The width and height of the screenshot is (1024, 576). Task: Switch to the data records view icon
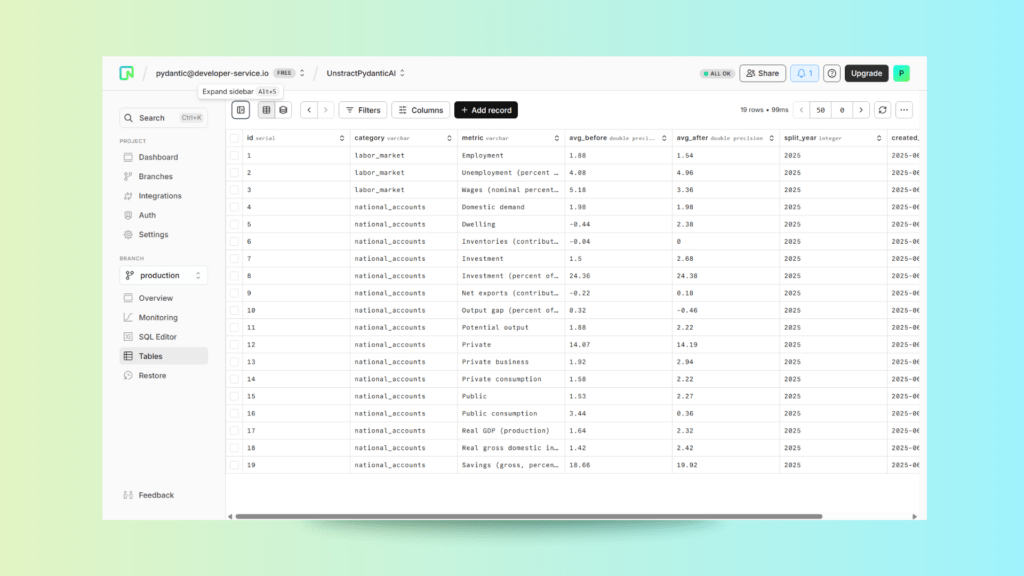283,110
